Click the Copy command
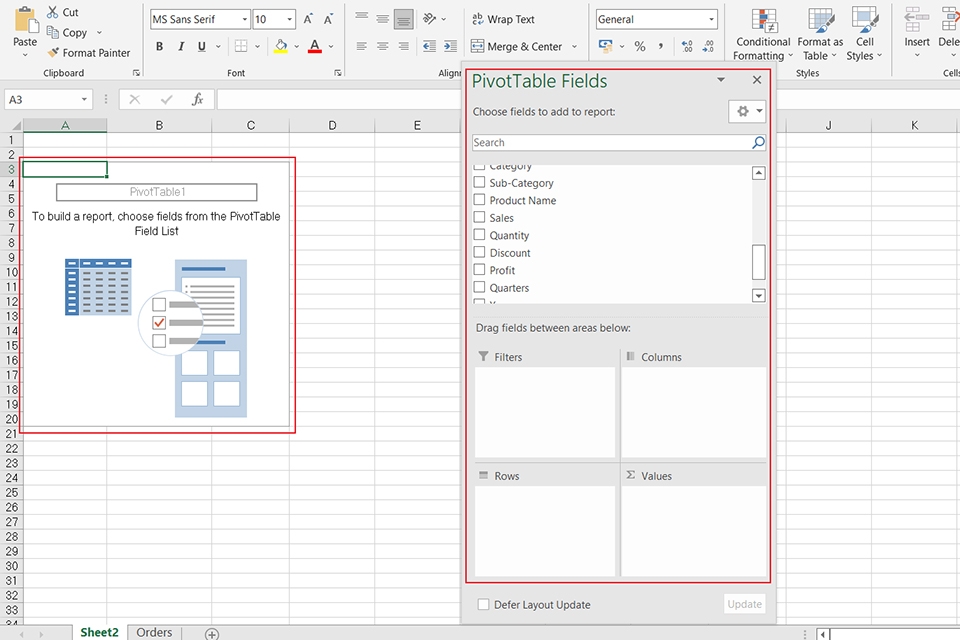This screenshot has width=960, height=640. pos(70,32)
